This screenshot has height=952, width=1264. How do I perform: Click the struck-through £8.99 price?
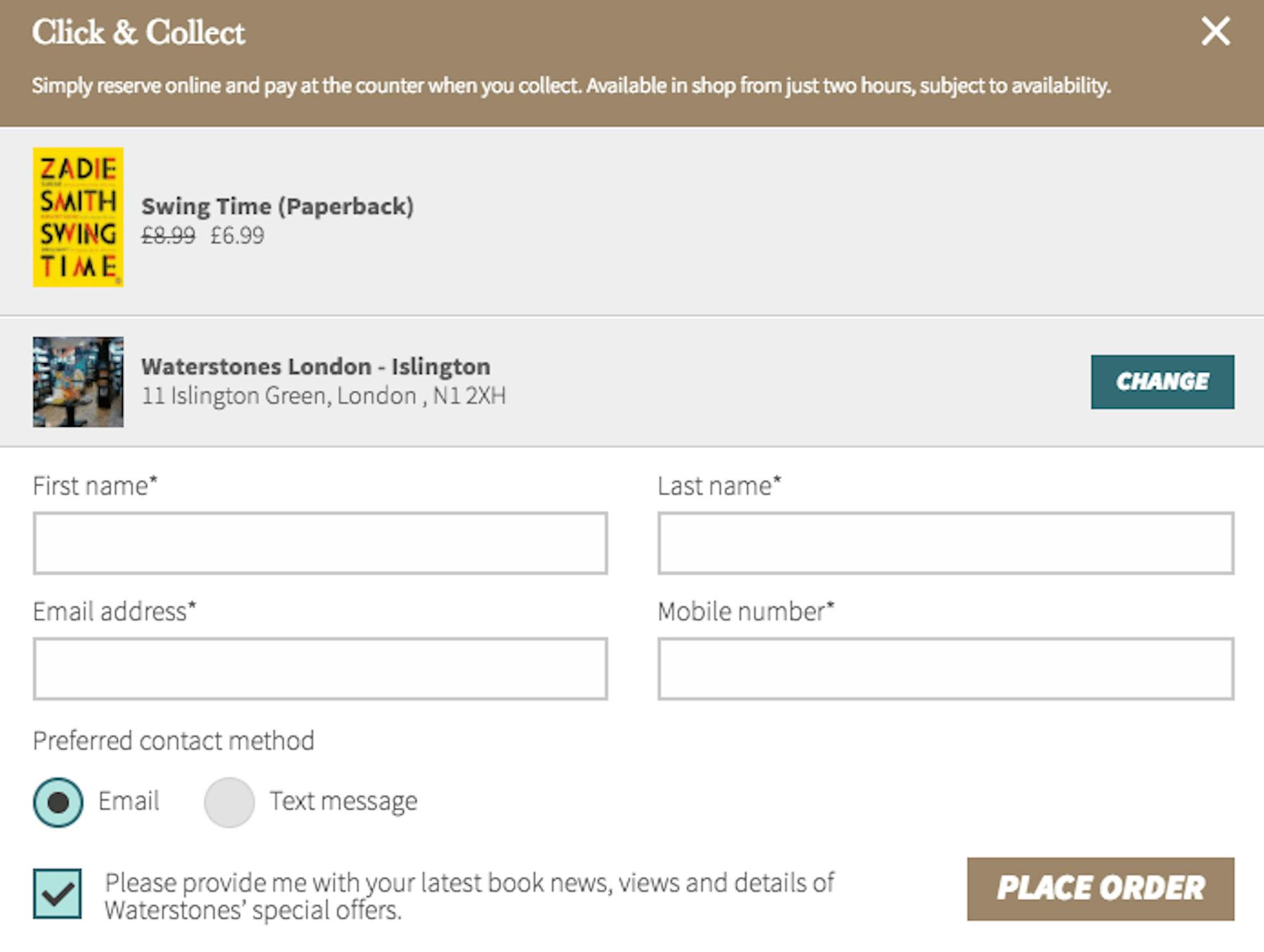point(168,235)
